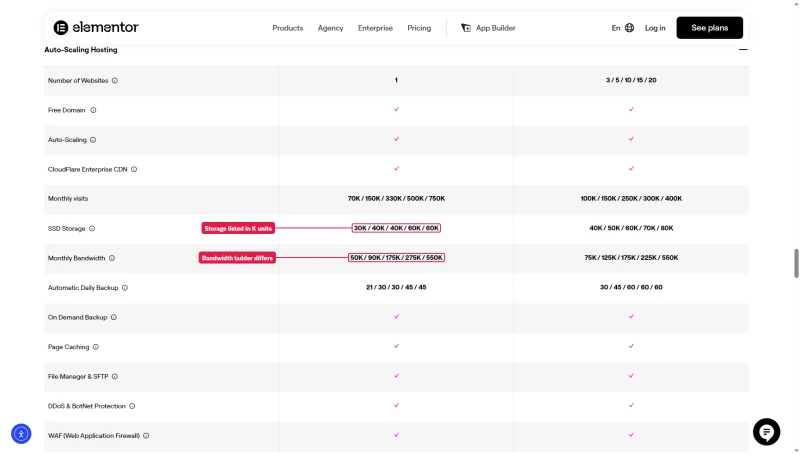The height and width of the screenshot is (455, 800).
Task: Click the globe language icon
Action: (630, 28)
